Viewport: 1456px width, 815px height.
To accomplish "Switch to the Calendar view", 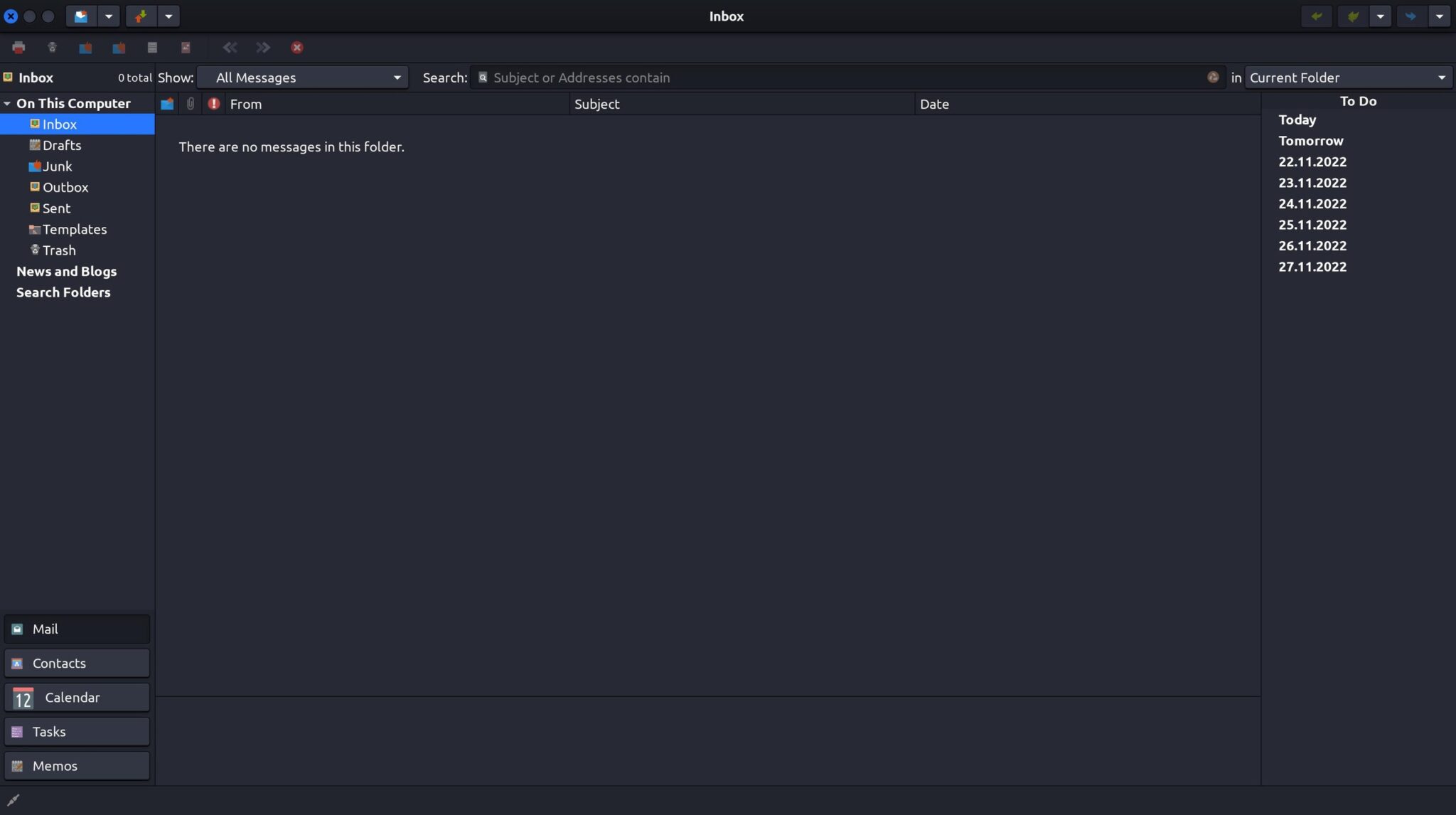I will tap(77, 697).
